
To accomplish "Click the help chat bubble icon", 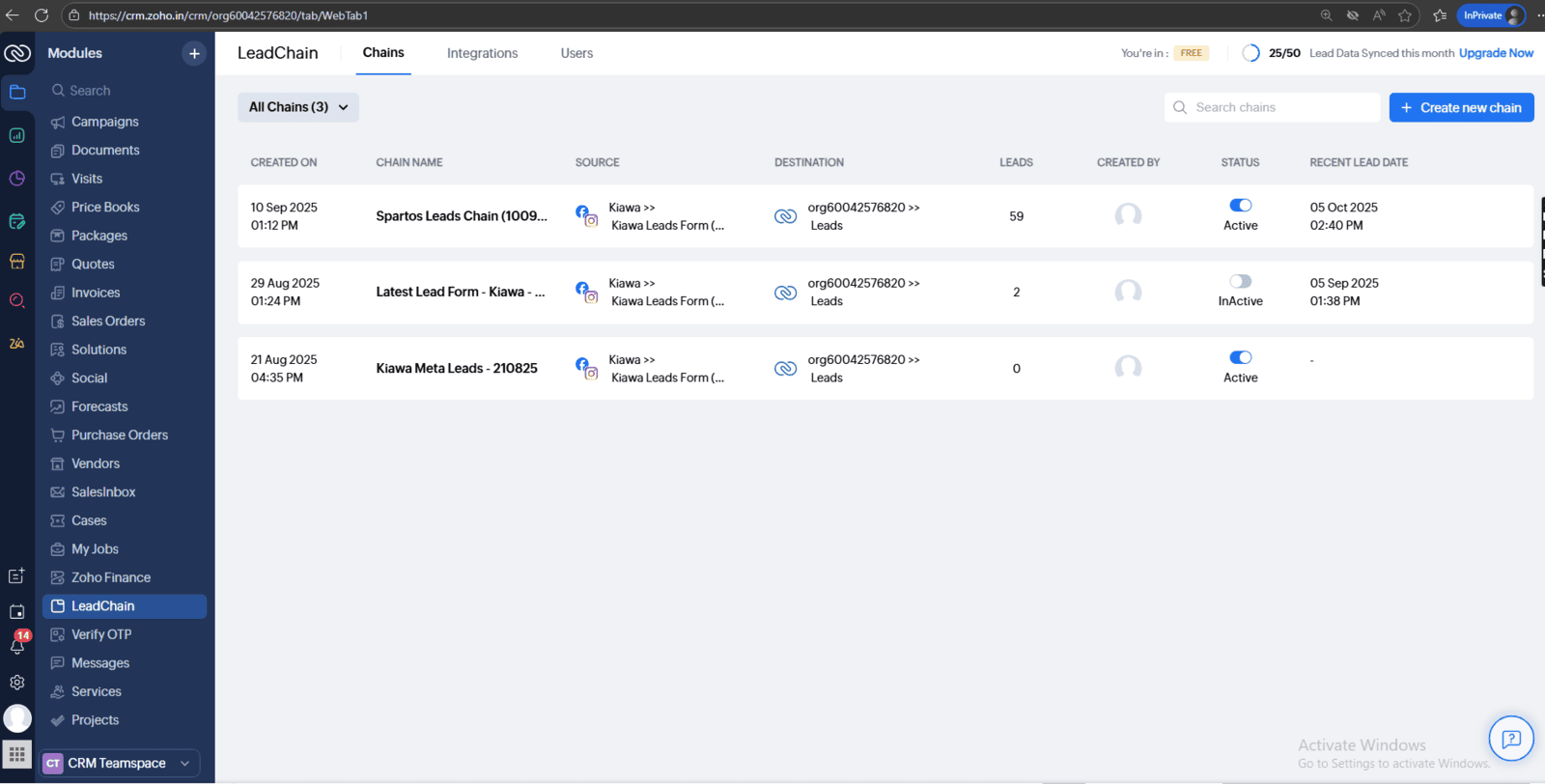I will [x=1511, y=739].
